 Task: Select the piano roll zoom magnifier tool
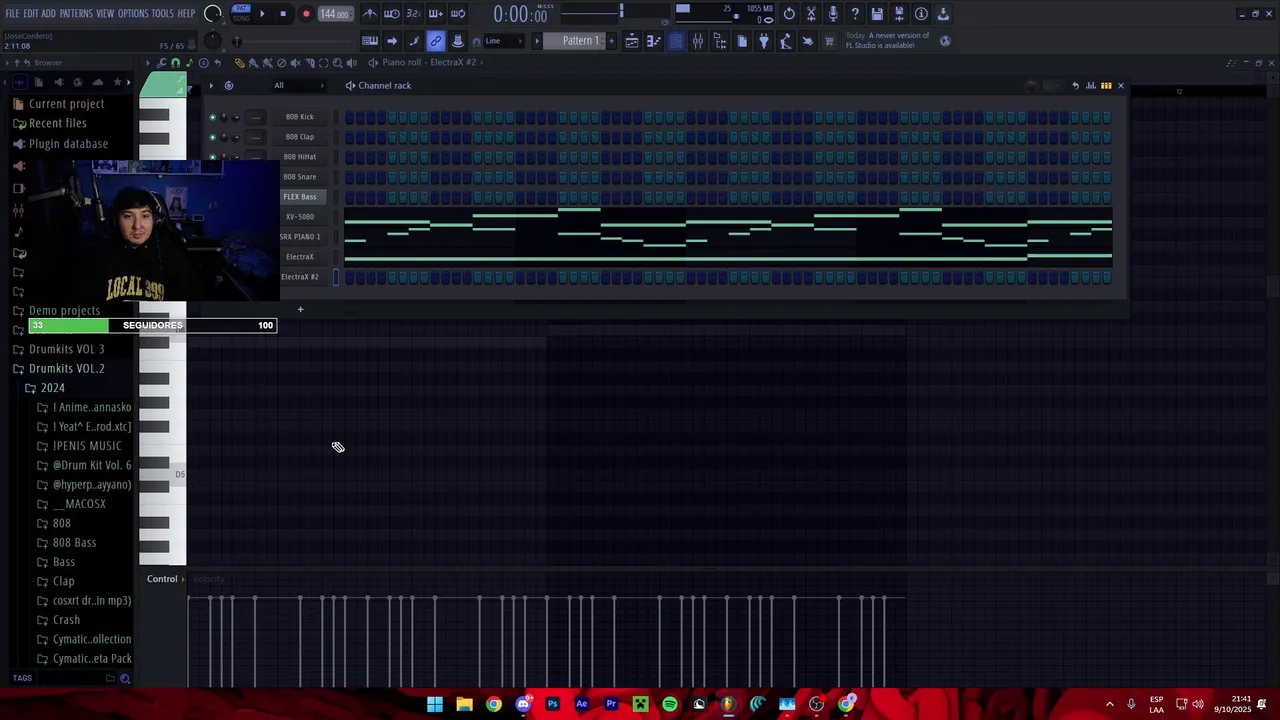pyautogui.click(x=337, y=63)
